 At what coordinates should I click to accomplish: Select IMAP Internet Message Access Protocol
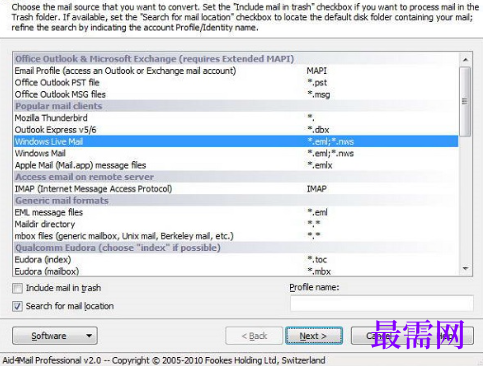coord(236,189)
